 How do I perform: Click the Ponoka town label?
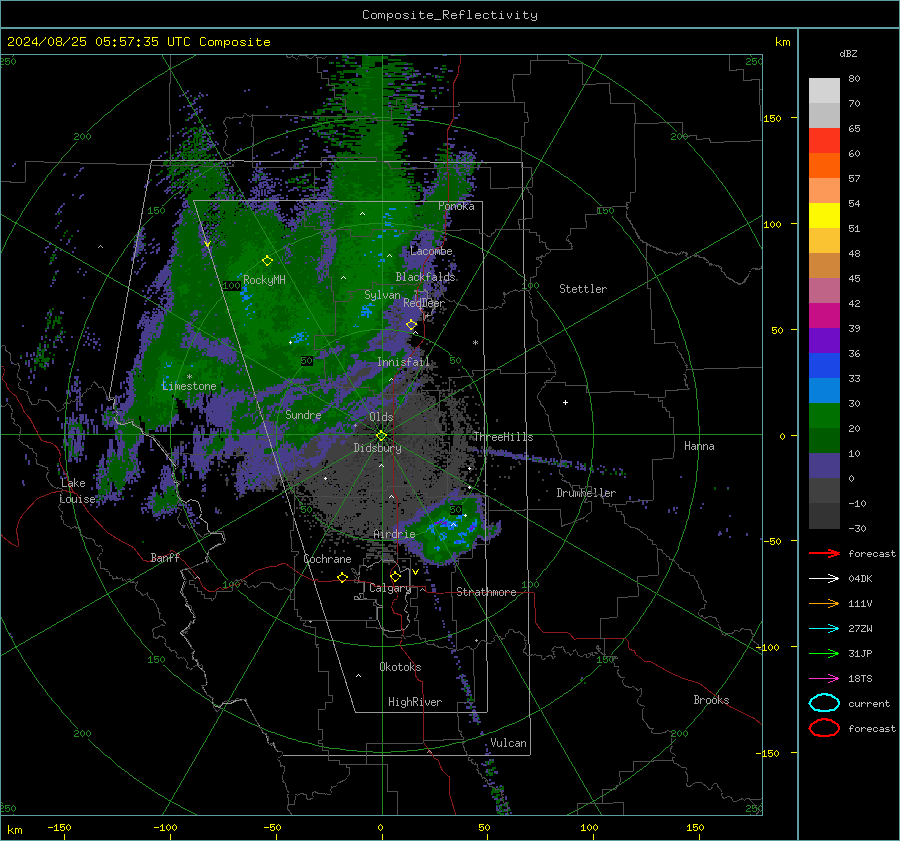(456, 206)
